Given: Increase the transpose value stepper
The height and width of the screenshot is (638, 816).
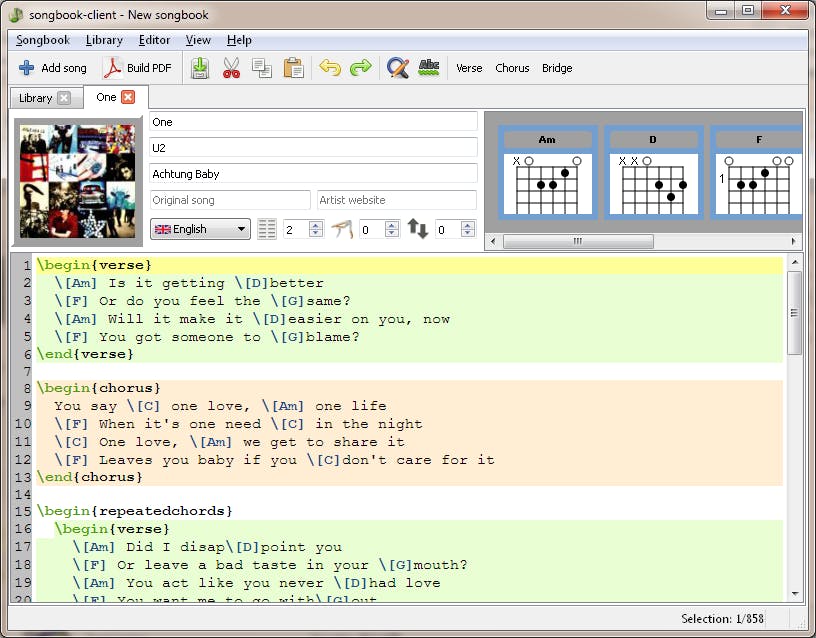Looking at the screenshot, I should (468, 225).
